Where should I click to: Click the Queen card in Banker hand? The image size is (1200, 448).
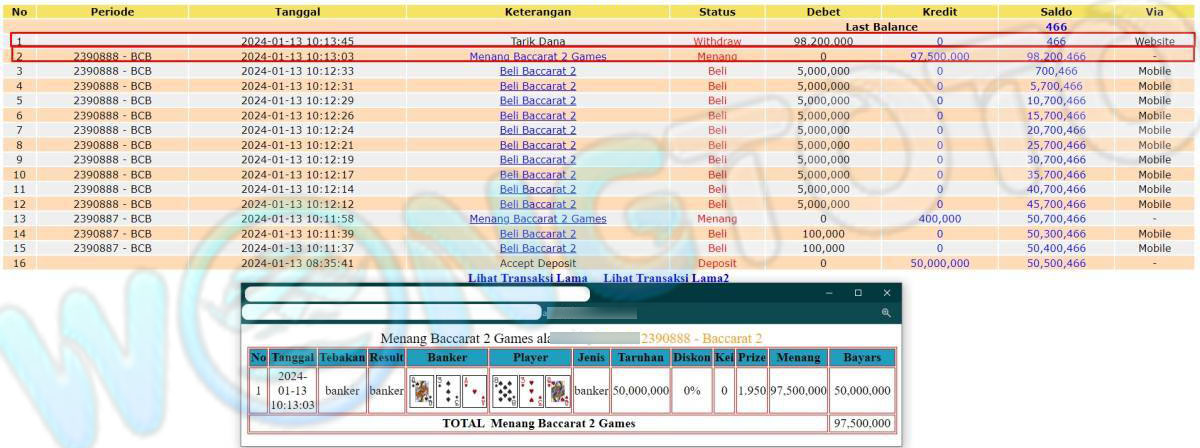point(422,391)
